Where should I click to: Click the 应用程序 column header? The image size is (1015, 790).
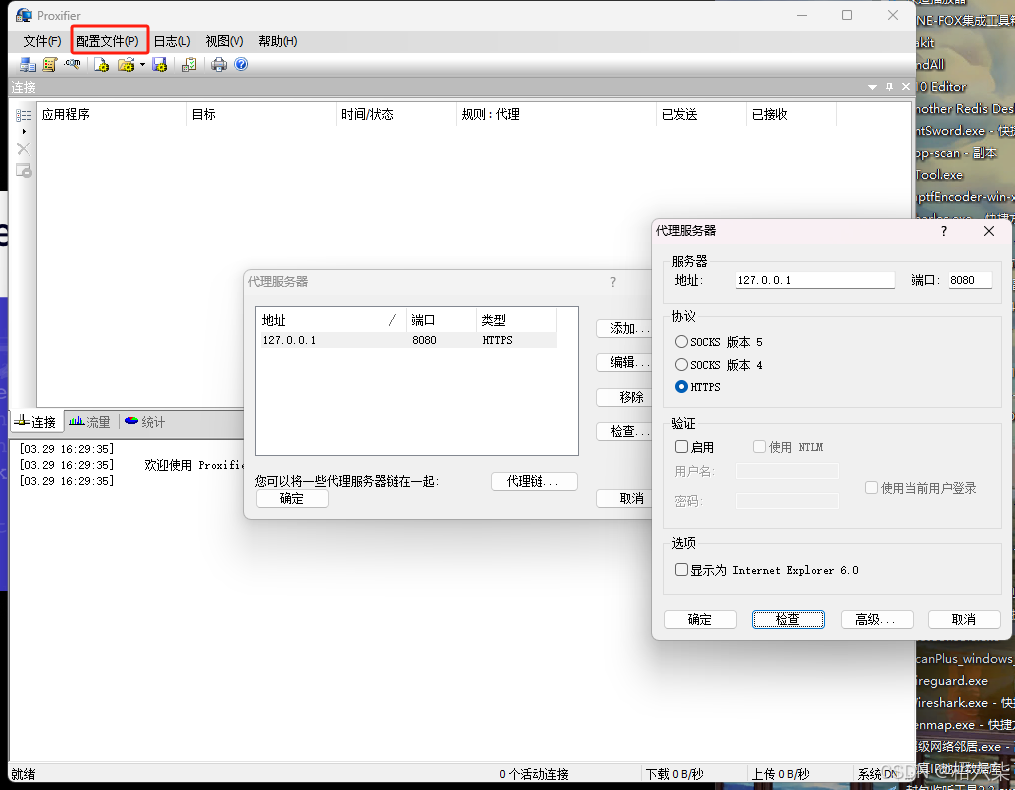click(x=111, y=115)
